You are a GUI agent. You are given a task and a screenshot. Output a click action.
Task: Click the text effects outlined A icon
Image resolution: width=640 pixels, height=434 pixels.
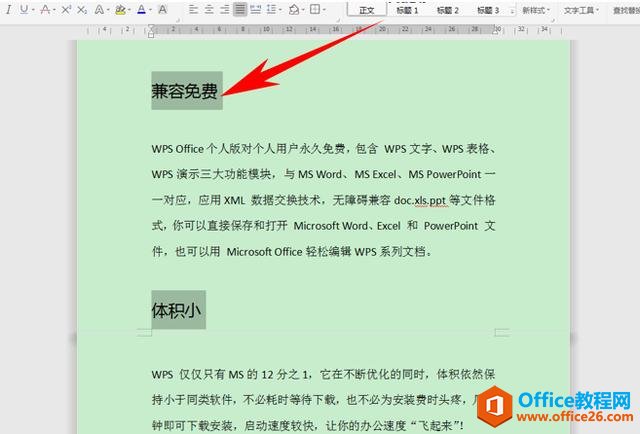point(99,9)
